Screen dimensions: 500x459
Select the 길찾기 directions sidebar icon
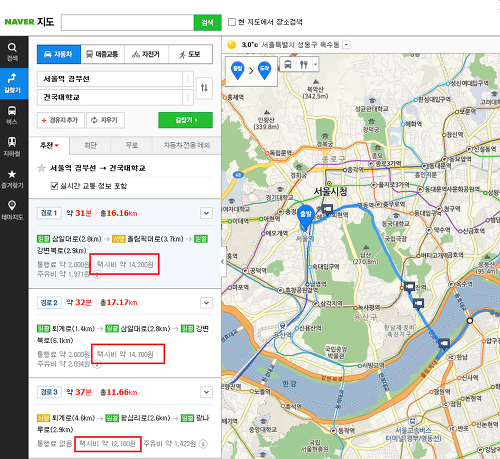pyautogui.click(x=12, y=83)
